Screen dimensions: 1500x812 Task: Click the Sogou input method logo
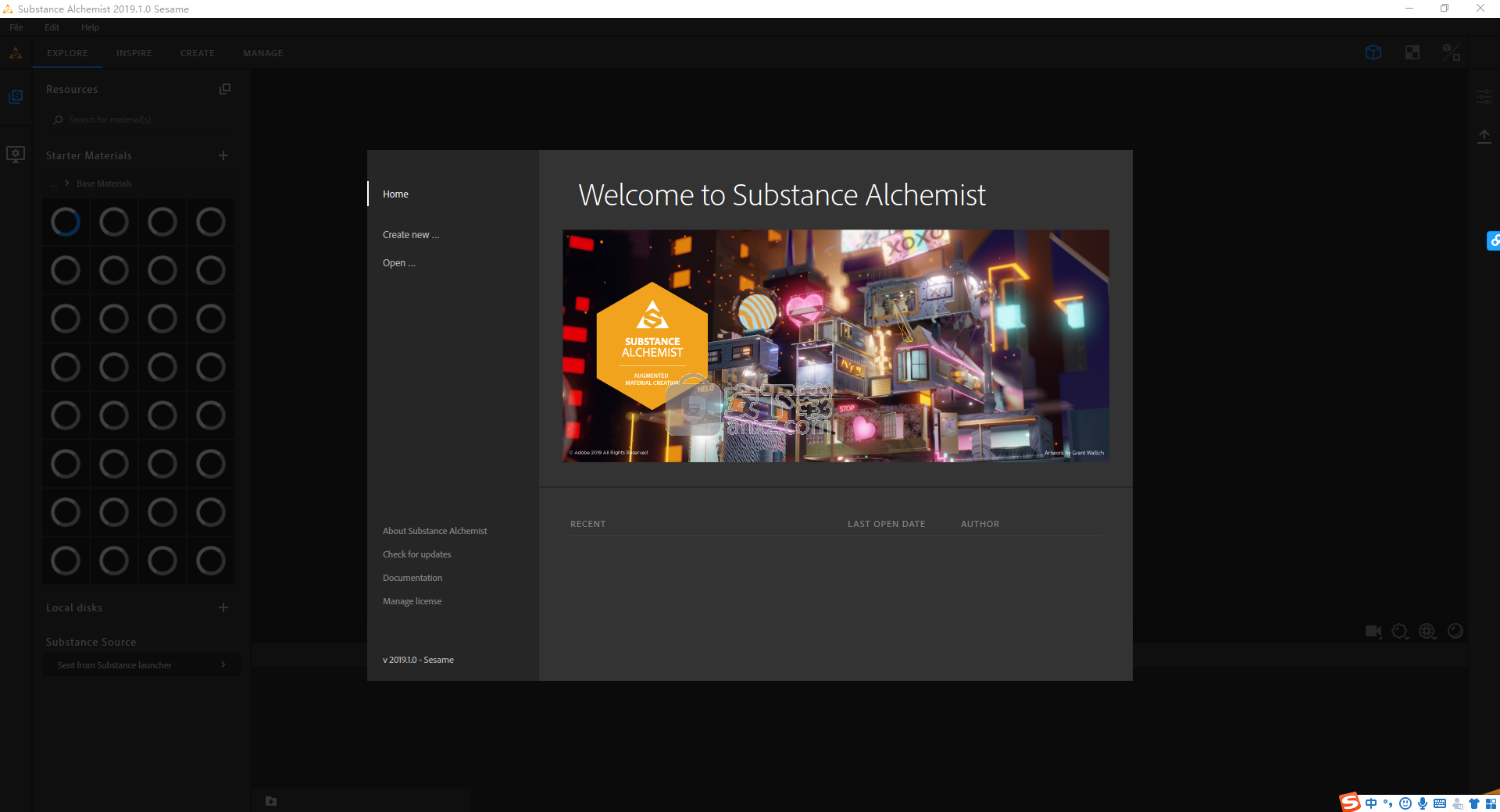point(1350,803)
